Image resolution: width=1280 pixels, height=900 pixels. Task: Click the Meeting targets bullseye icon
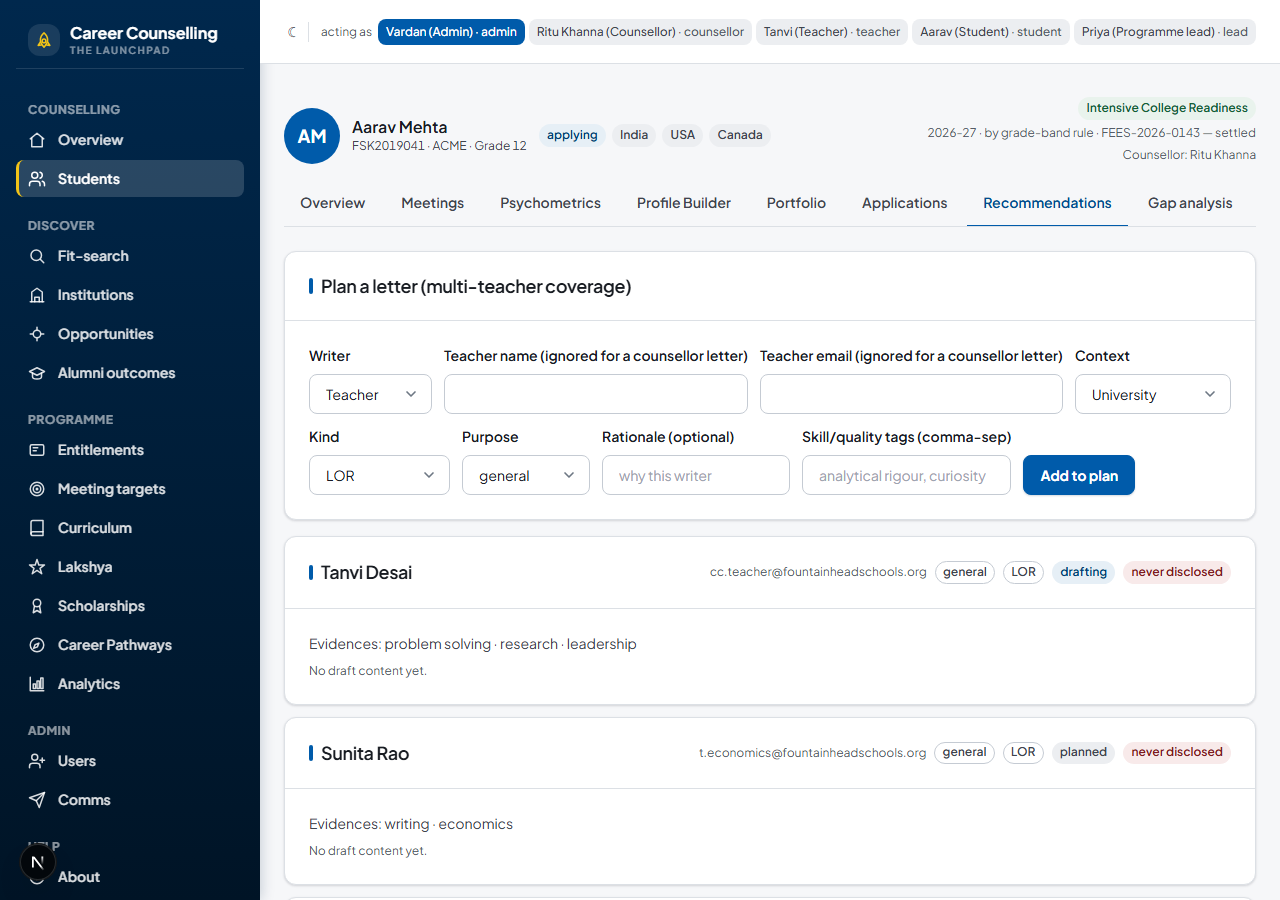point(37,489)
